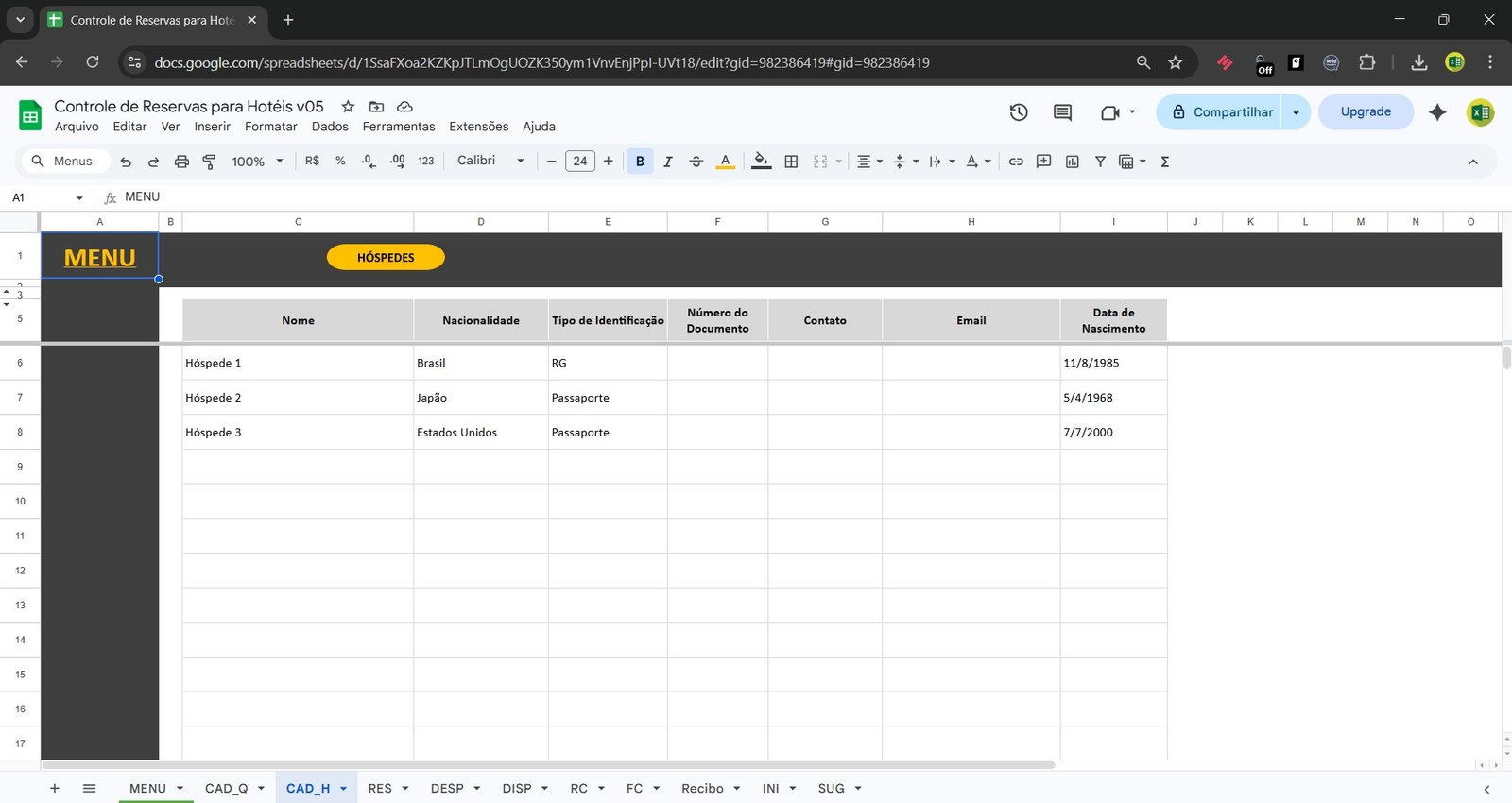The image size is (1512, 803).
Task: Click the font size field 24
Action: 580,162
